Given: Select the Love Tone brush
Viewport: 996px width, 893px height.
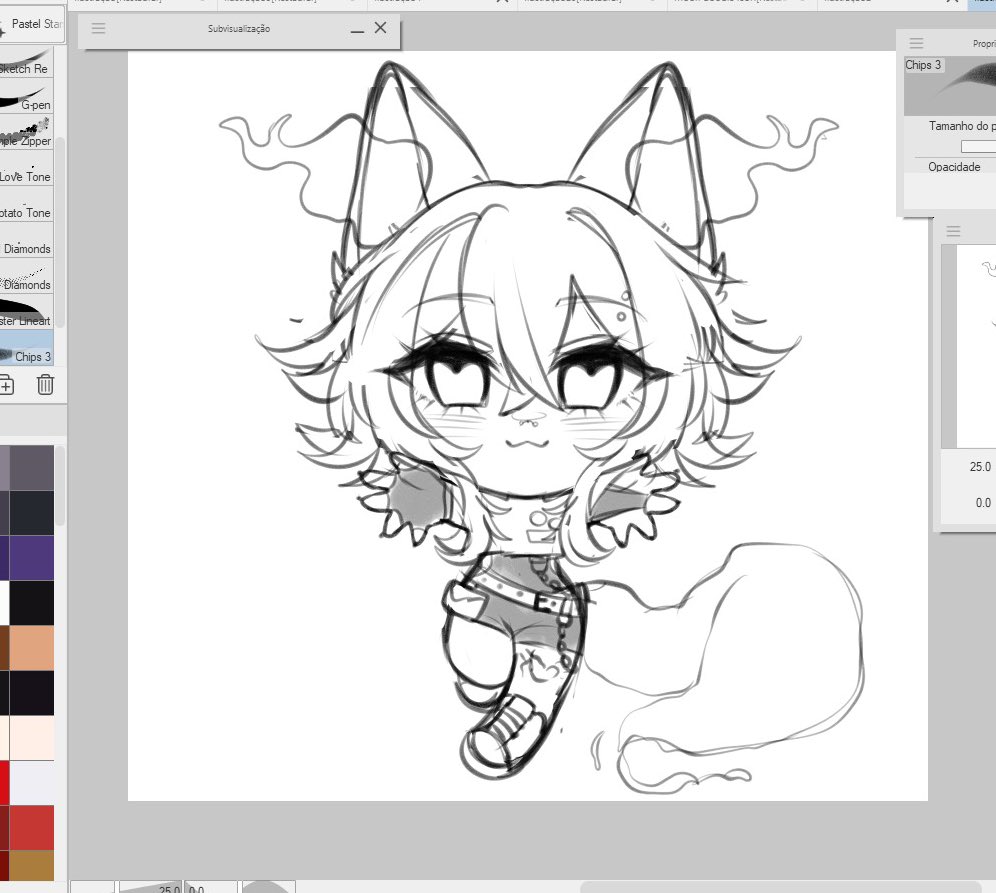Looking at the screenshot, I should [x=27, y=168].
